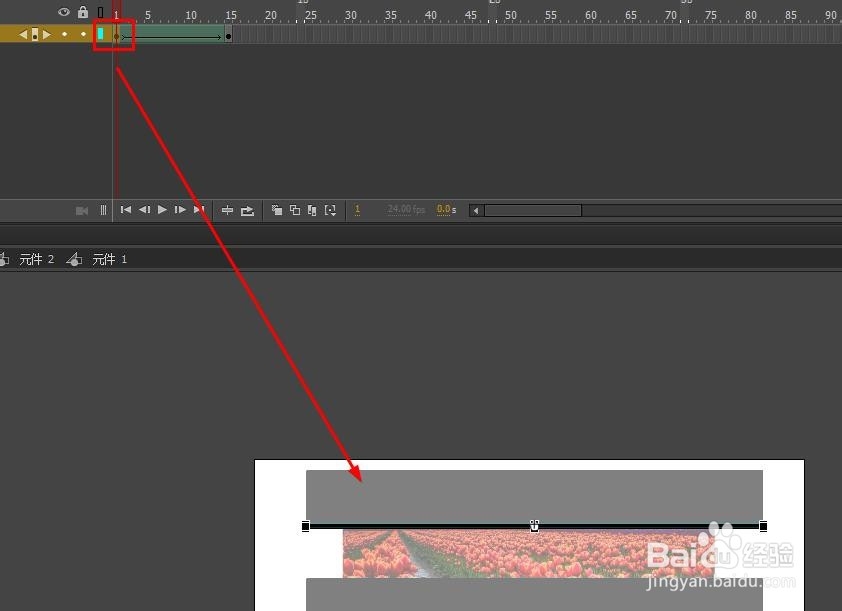Viewport: 842px width, 611px height.
Task: Click the elapsed time 0.0 s value
Action: tap(446, 209)
